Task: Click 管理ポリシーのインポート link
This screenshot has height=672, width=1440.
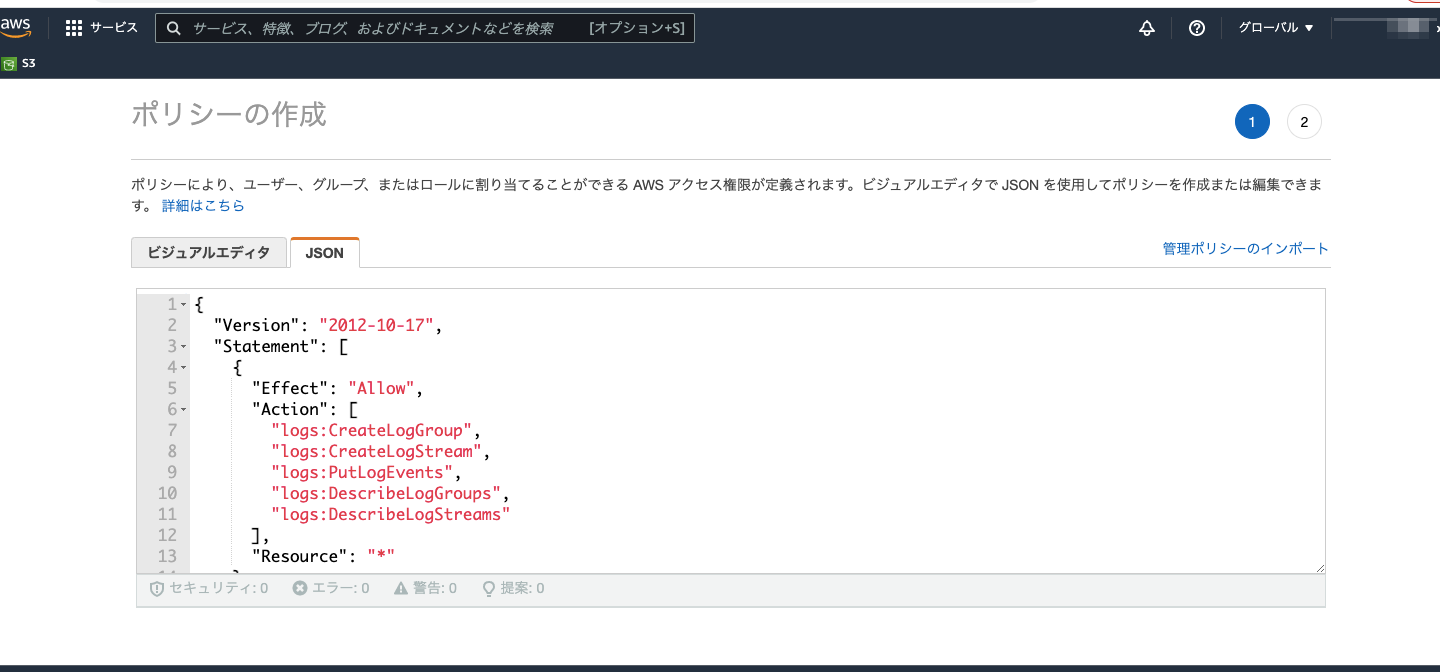Action: coord(1245,248)
